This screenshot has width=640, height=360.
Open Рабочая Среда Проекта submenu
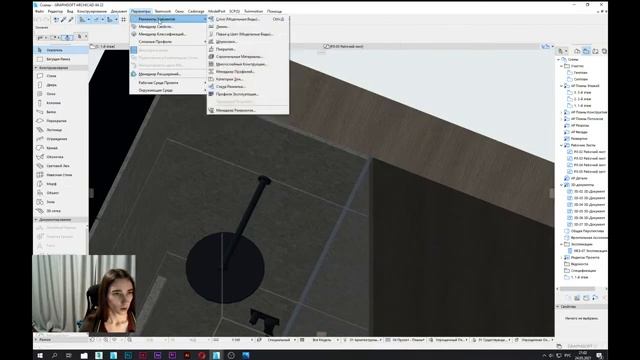168,83
